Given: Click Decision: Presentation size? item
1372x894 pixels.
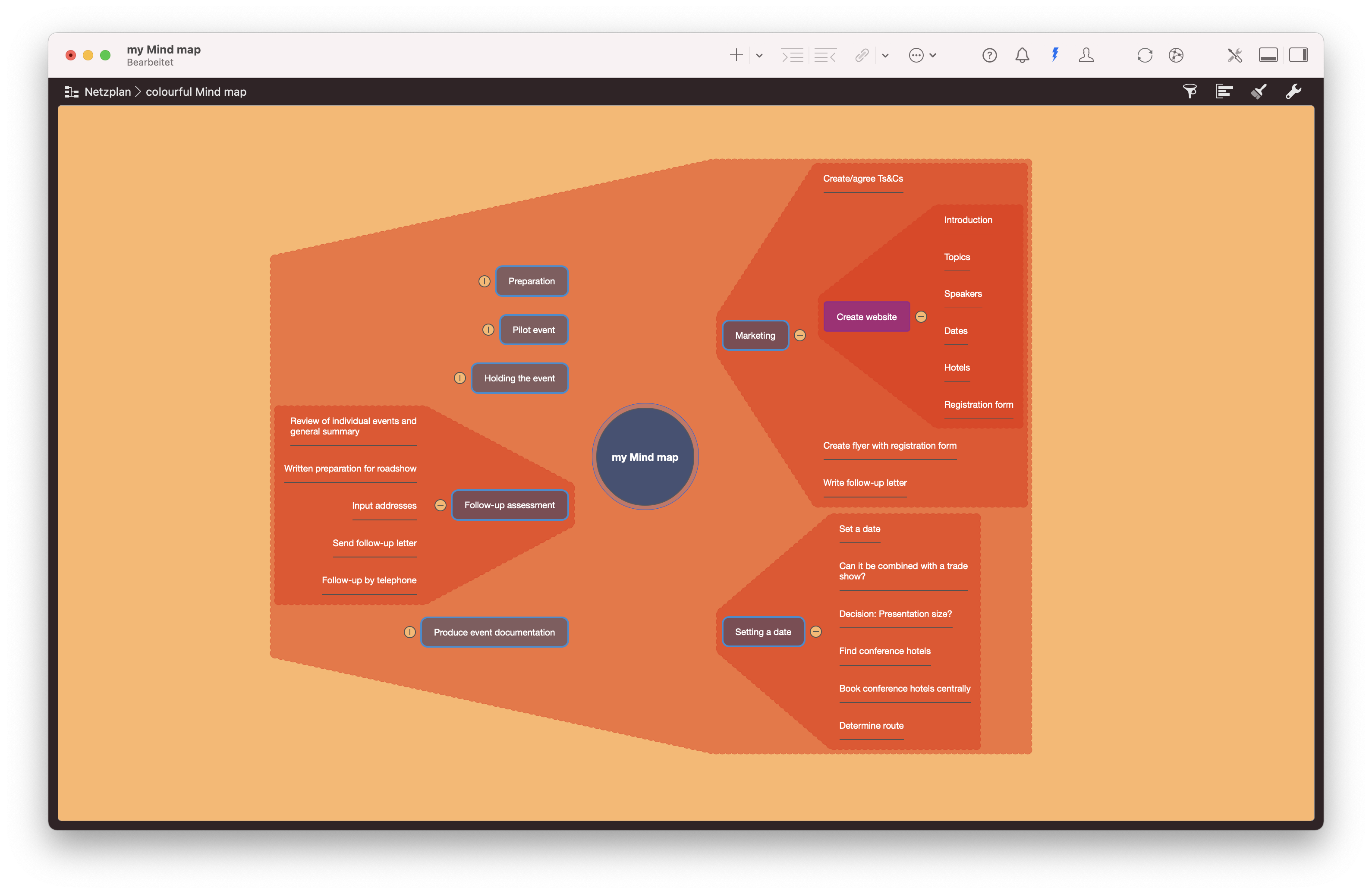Looking at the screenshot, I should (x=895, y=614).
